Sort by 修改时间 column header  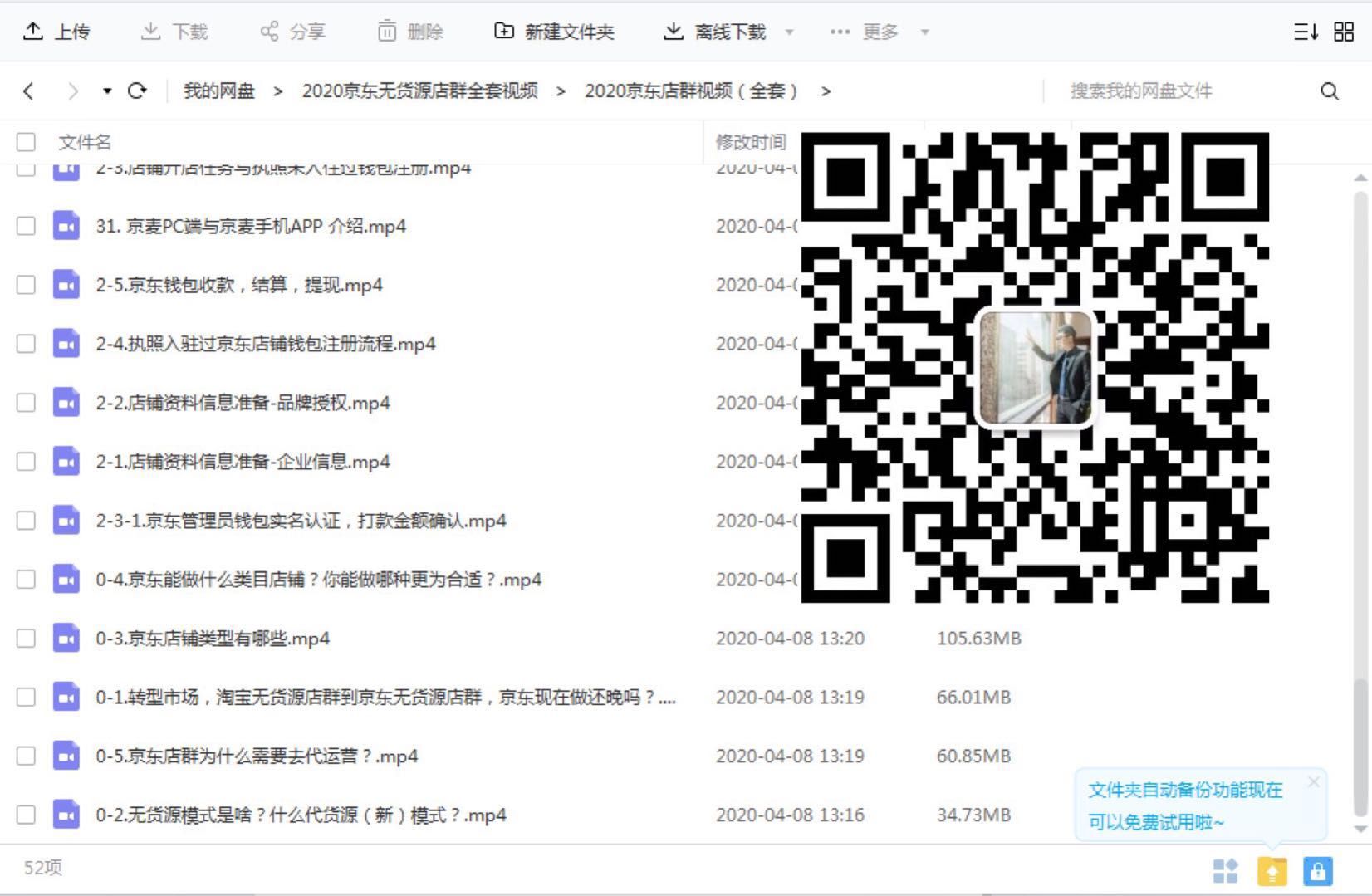click(751, 142)
